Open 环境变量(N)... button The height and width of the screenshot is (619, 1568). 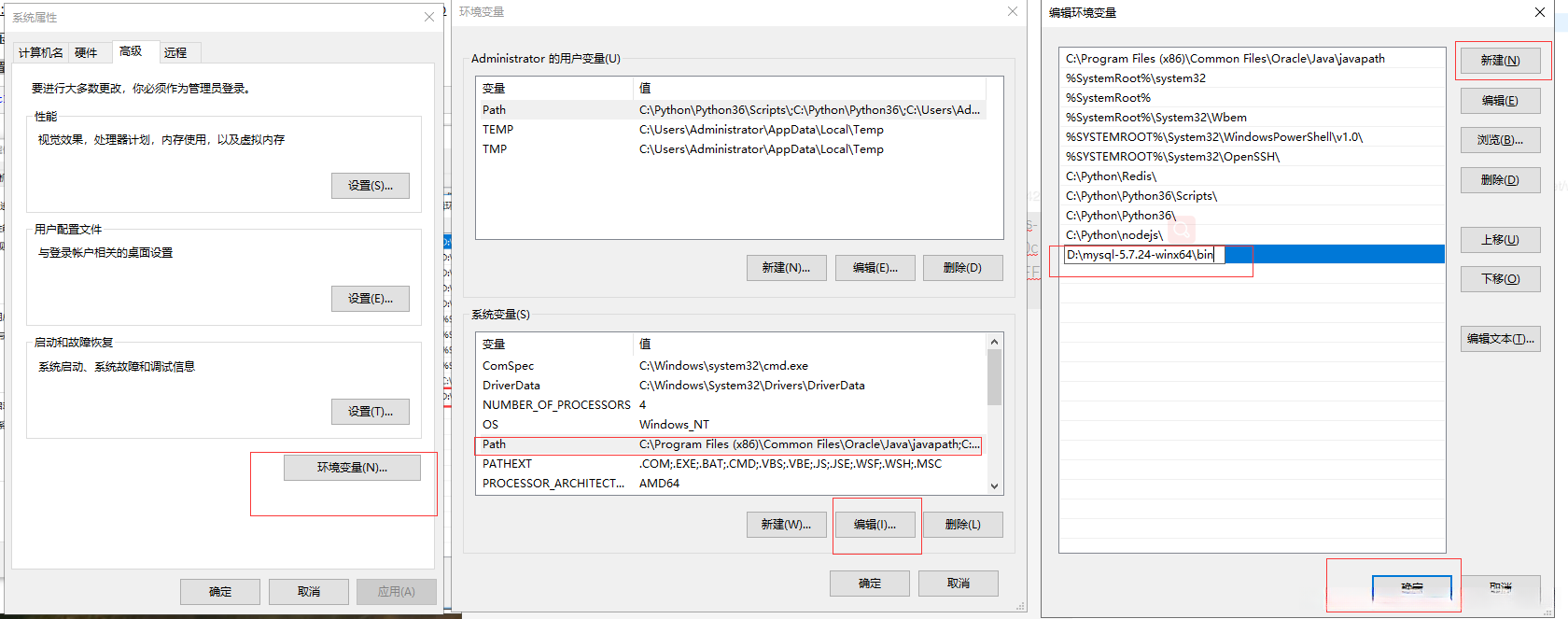(352, 468)
